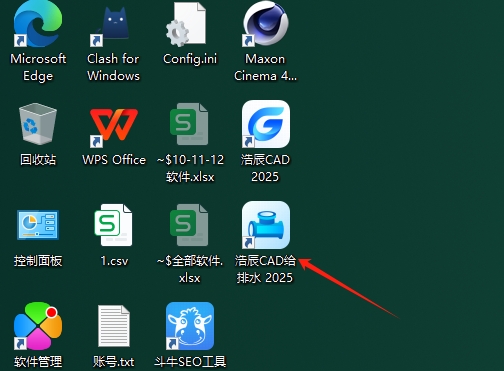Viewport: 504px width, 371px height.
Task: Select the Control Panel (控制面板) icon
Action: 38,225
